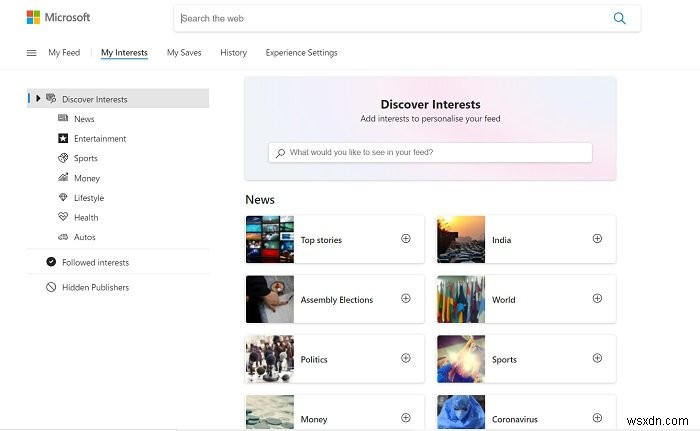700x431 pixels.
Task: Open Followed interests list
Action: click(96, 263)
